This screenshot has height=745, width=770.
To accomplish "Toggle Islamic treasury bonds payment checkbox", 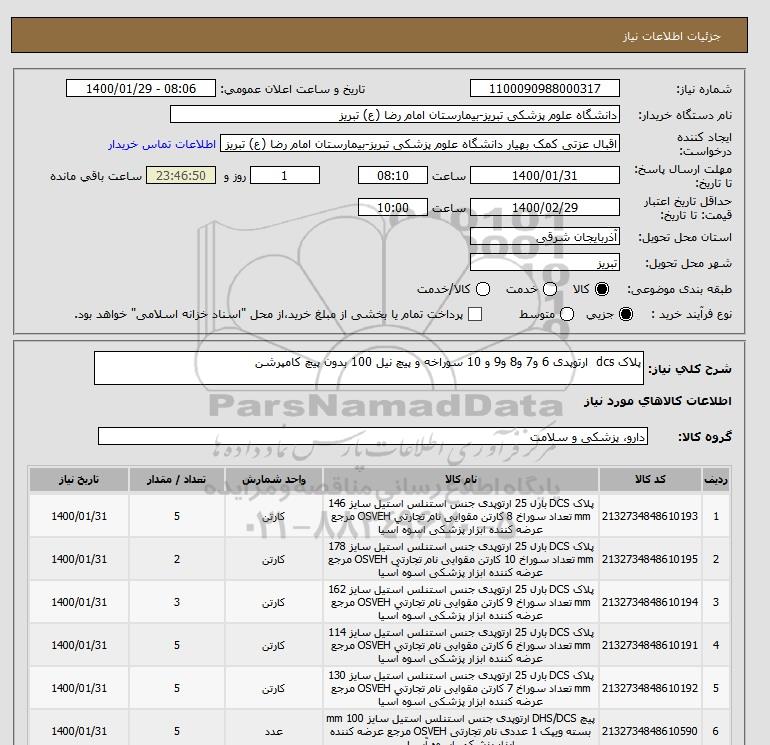I will pos(475,314).
